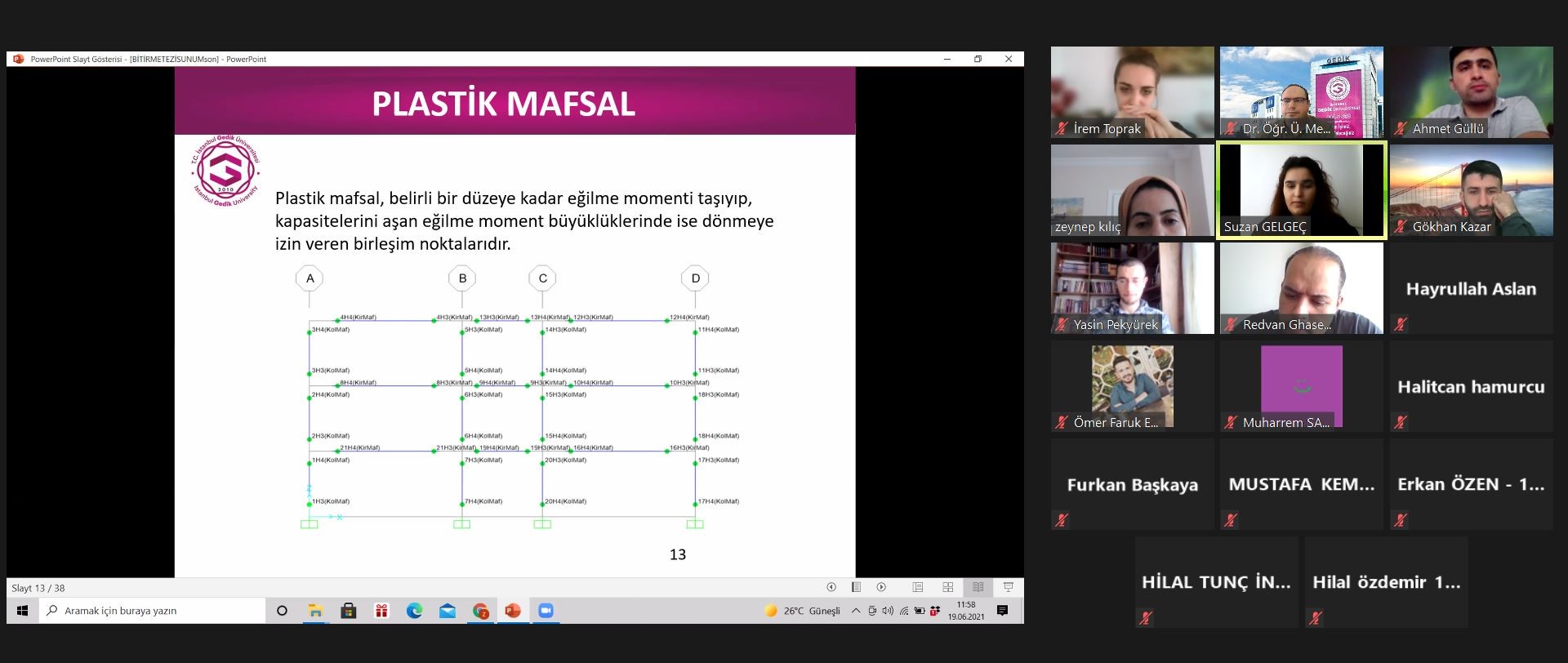Select Ömer Faruk E... participant tile
Screen dimensions: 1568x663
tap(1133, 386)
